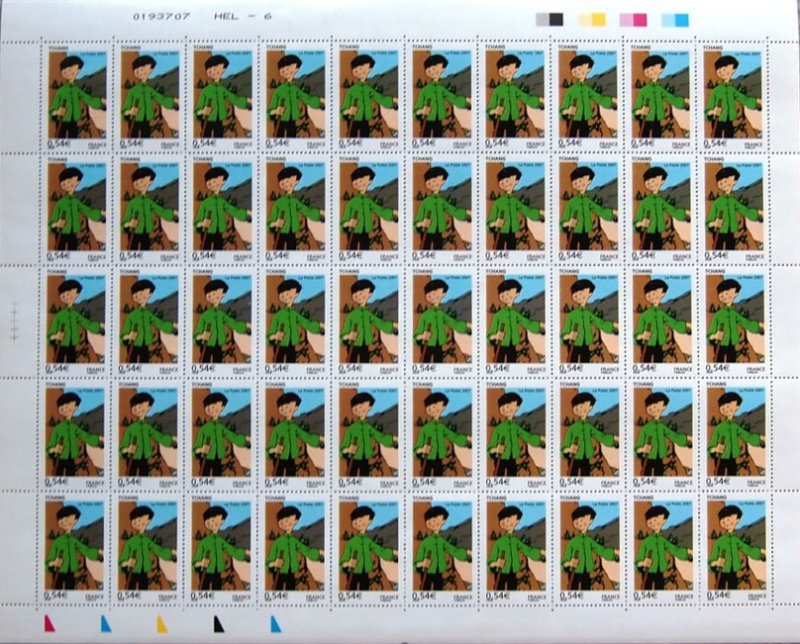Click the light gray swatch at top
800x644 pixels.
[541, 19]
